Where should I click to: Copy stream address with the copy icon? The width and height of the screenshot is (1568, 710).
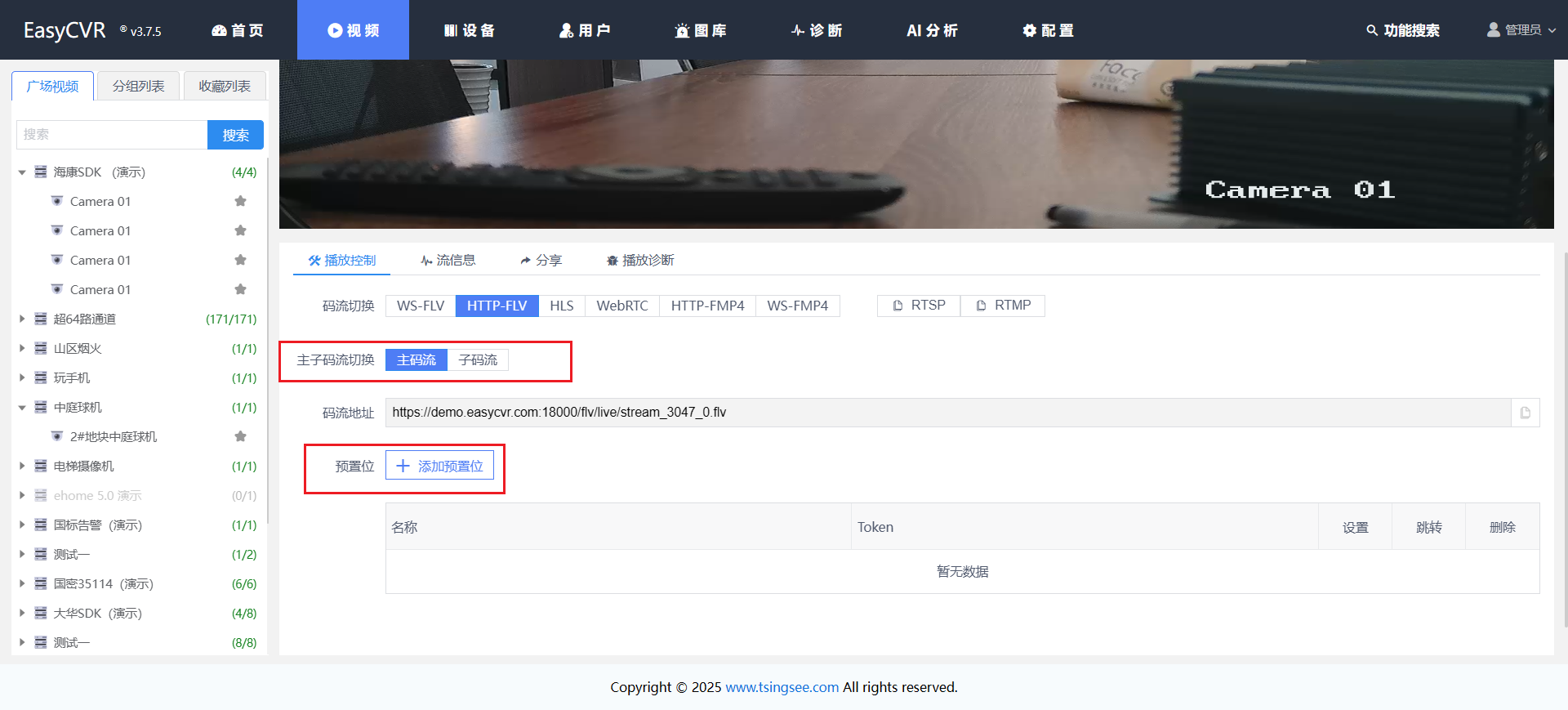pyautogui.click(x=1526, y=413)
